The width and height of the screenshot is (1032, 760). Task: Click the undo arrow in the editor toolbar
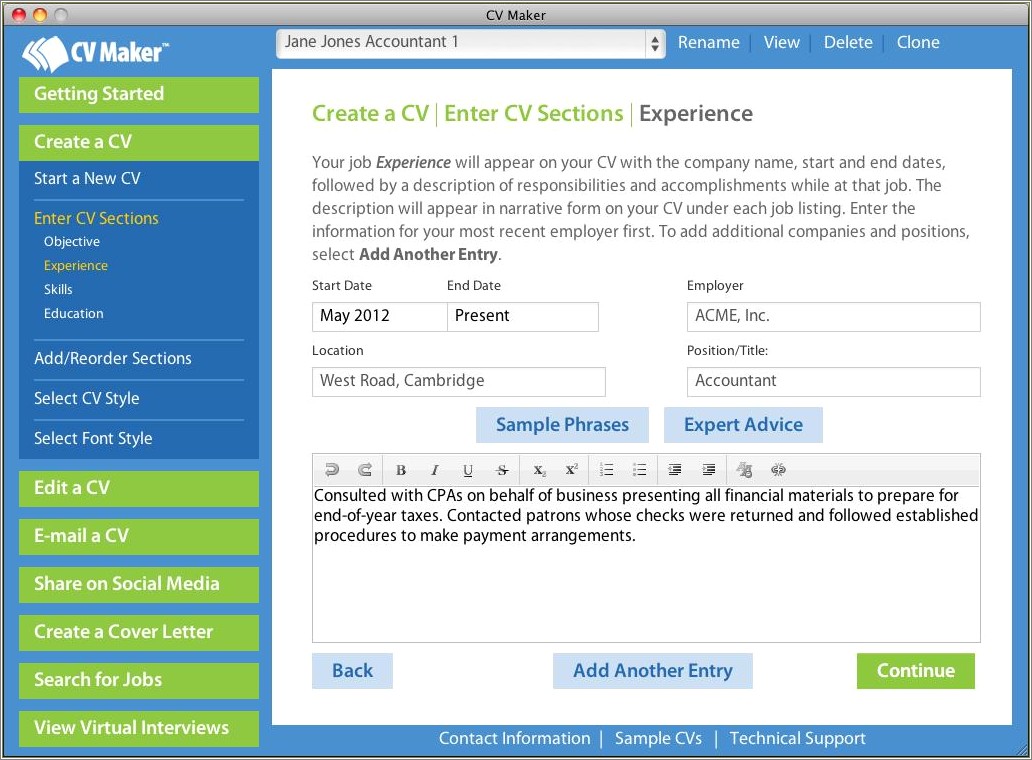coord(330,470)
